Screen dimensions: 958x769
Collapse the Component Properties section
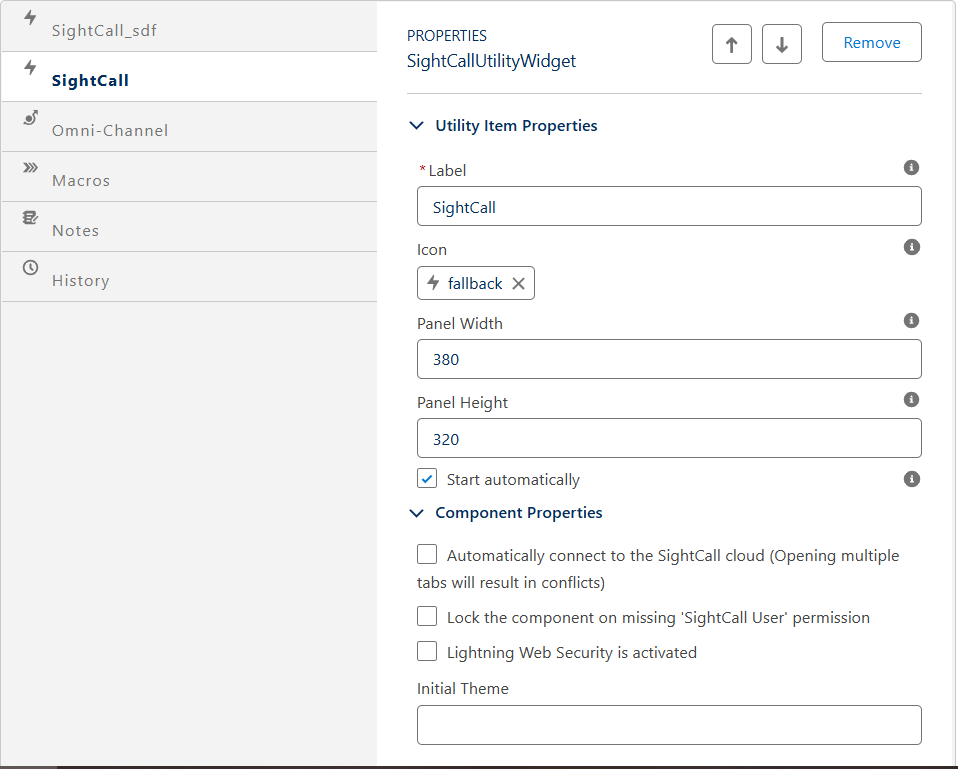tap(416, 513)
